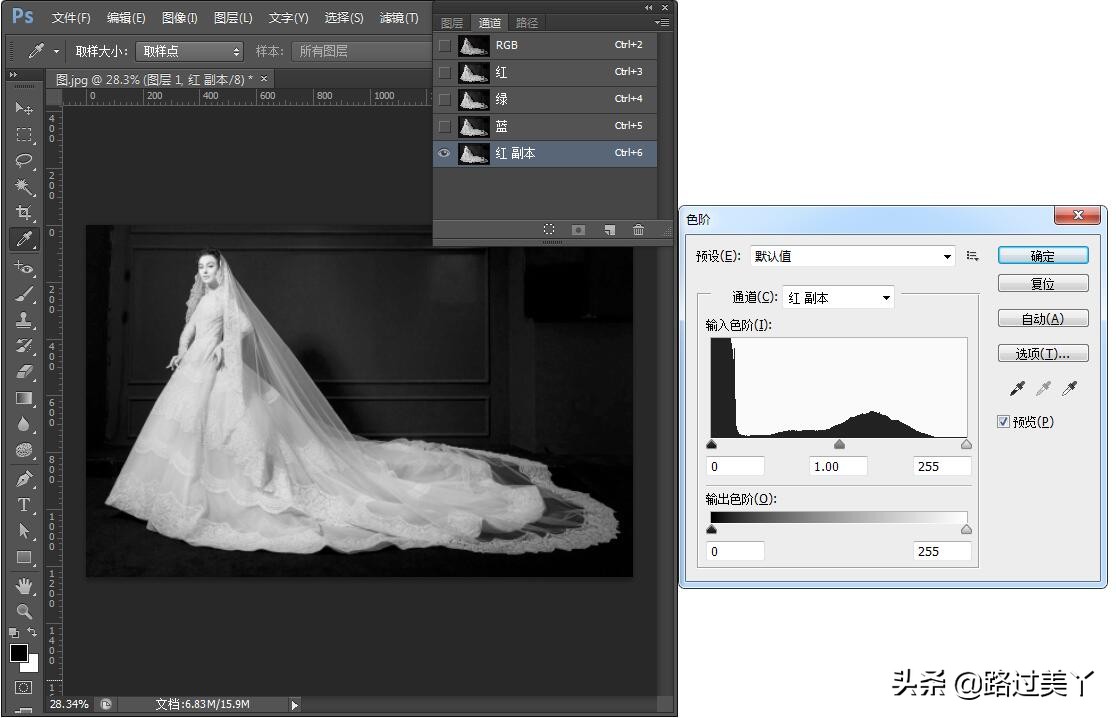Switch to the 路径 panel tab
The image size is (1116, 718).
click(527, 23)
